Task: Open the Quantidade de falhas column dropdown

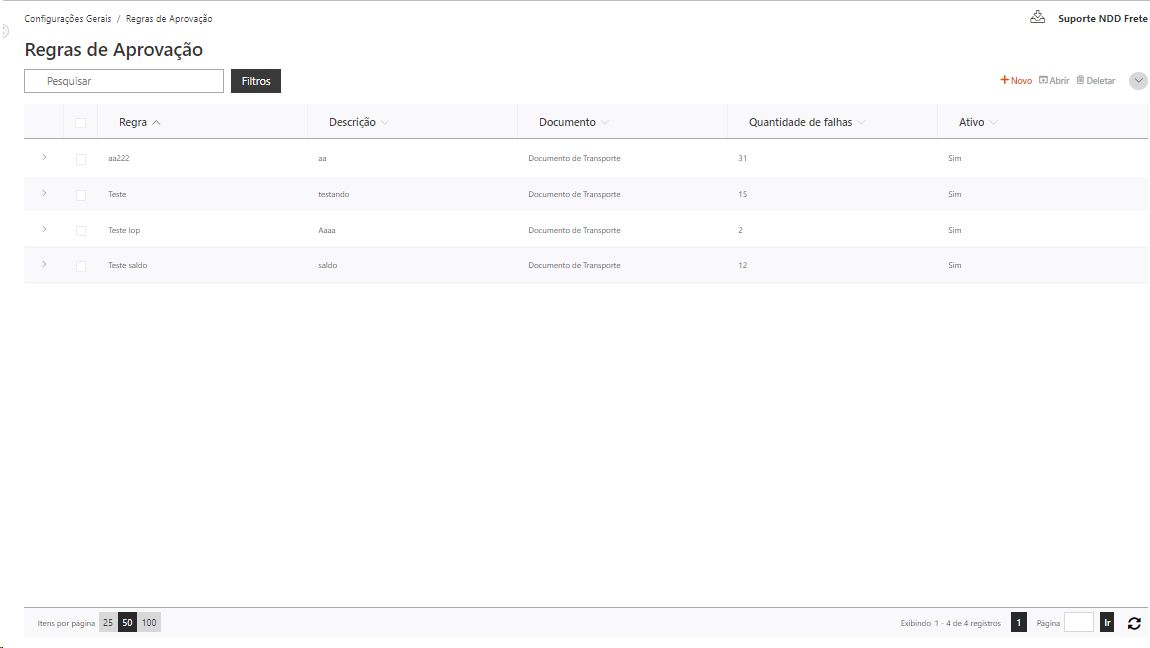Action: [x=861, y=121]
